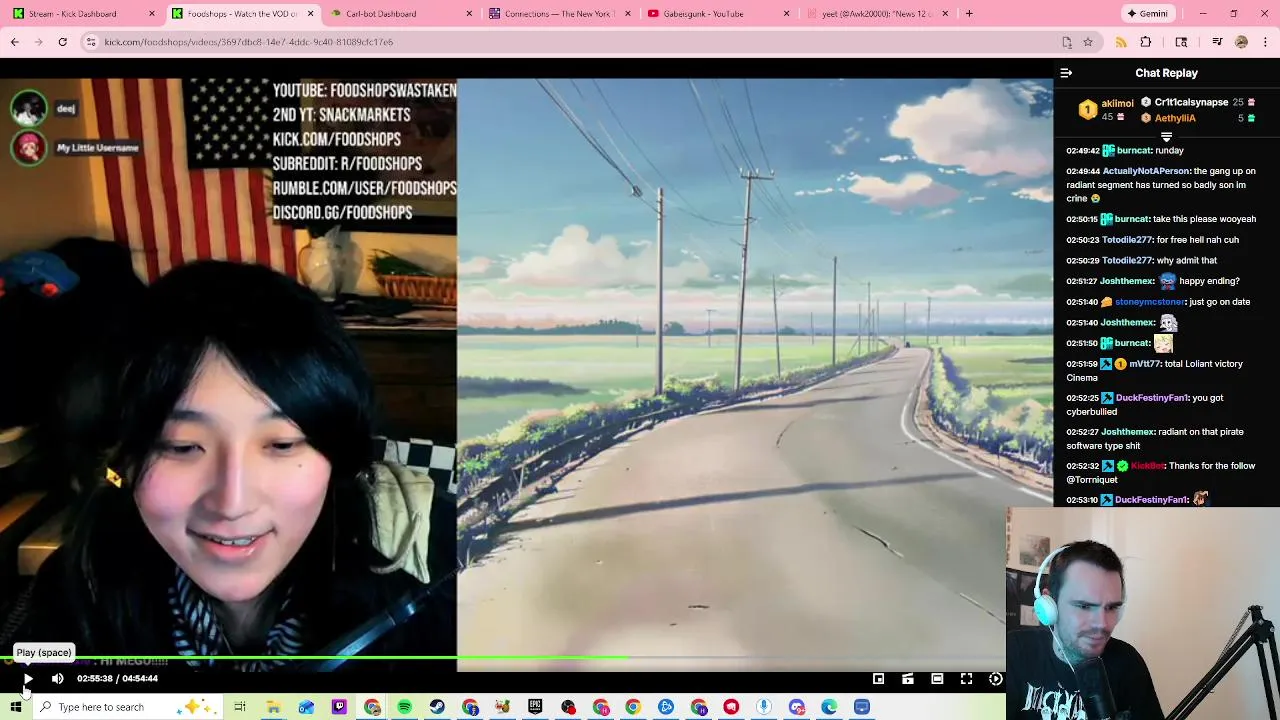Viewport: 1280px width, 720px height.
Task: Open the side panel search icon
Action: (1181, 42)
